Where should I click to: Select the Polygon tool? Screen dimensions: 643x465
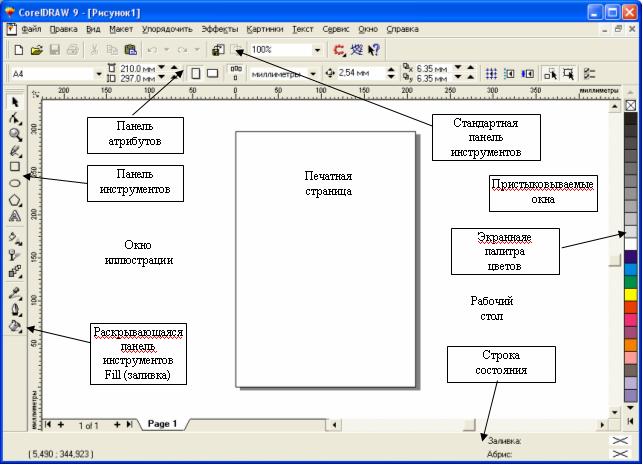tap(14, 200)
